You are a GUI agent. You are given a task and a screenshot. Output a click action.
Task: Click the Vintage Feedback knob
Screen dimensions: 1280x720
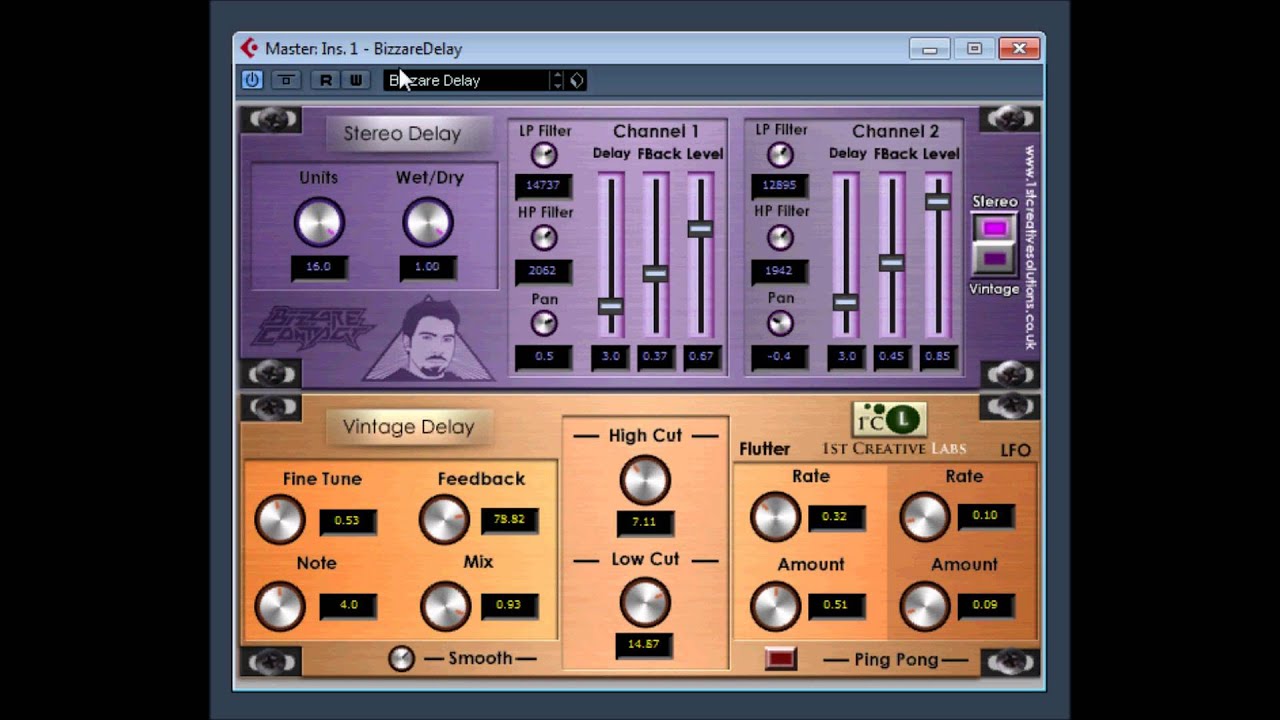444,521
